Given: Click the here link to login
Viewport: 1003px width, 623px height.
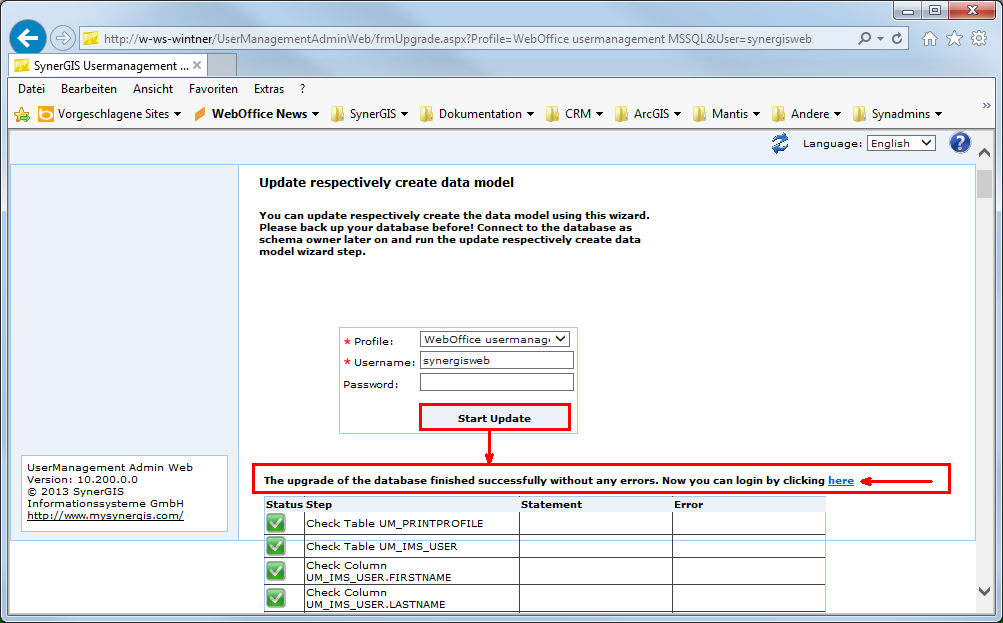Looking at the screenshot, I should tap(840, 480).
